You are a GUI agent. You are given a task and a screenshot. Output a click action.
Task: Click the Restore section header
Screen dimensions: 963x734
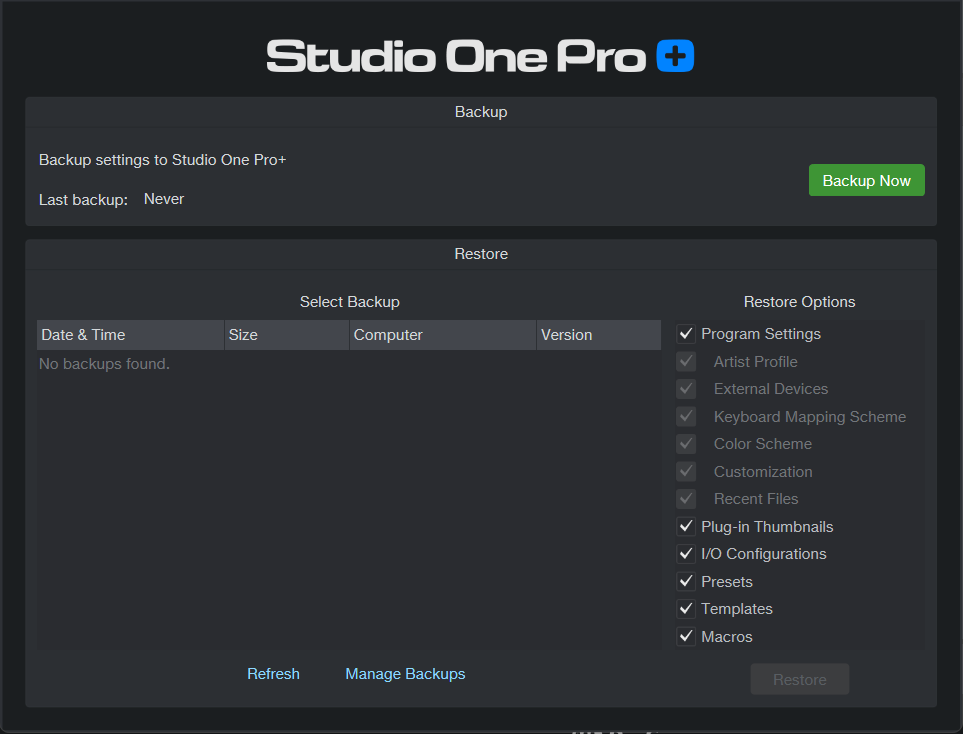[481, 254]
